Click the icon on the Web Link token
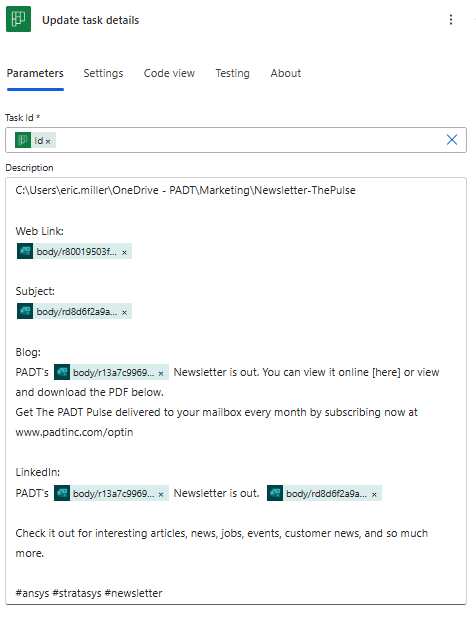 [x=25, y=251]
